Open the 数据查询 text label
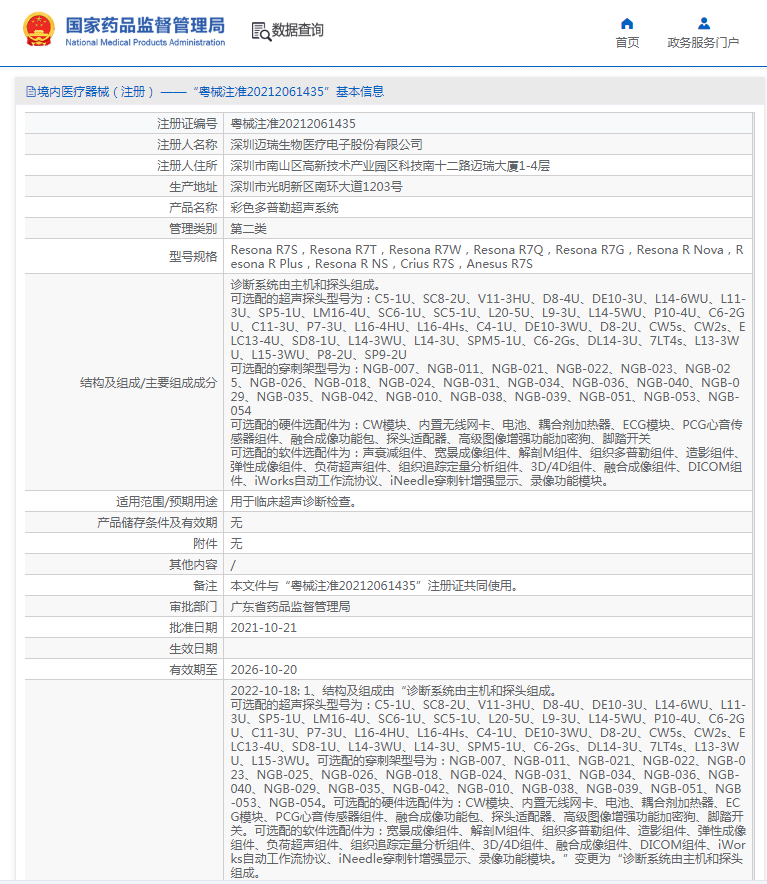The height and width of the screenshot is (884, 767). (298, 31)
